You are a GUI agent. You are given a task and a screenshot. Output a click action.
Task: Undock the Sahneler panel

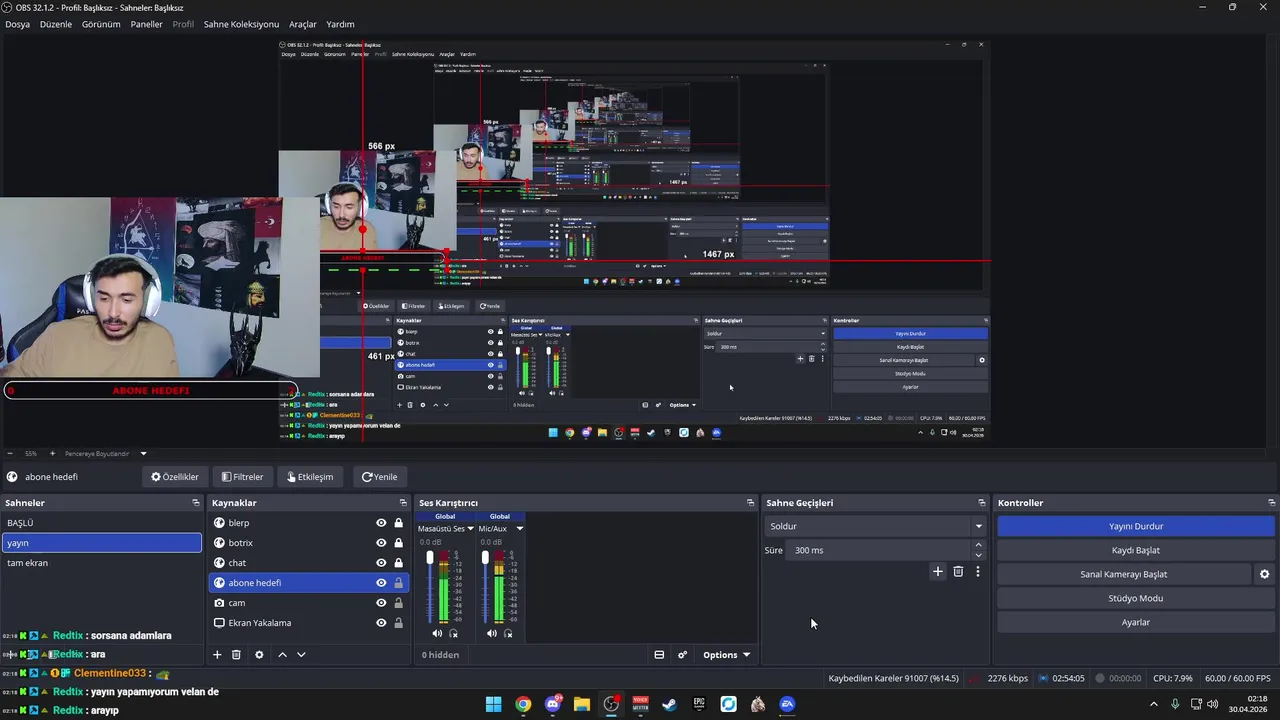tap(196, 503)
